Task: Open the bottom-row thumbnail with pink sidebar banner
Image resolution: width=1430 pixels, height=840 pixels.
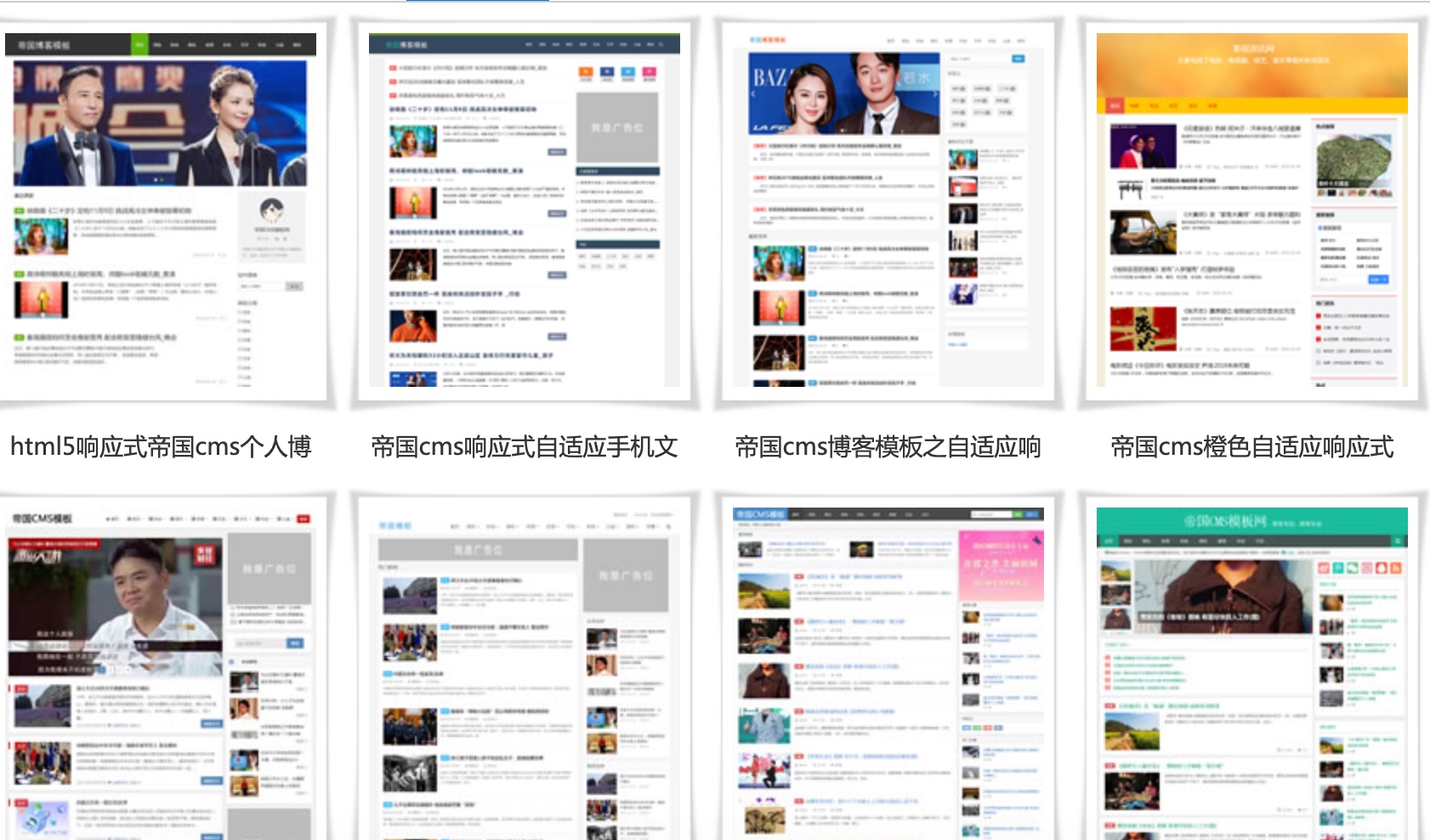Action: (888, 673)
